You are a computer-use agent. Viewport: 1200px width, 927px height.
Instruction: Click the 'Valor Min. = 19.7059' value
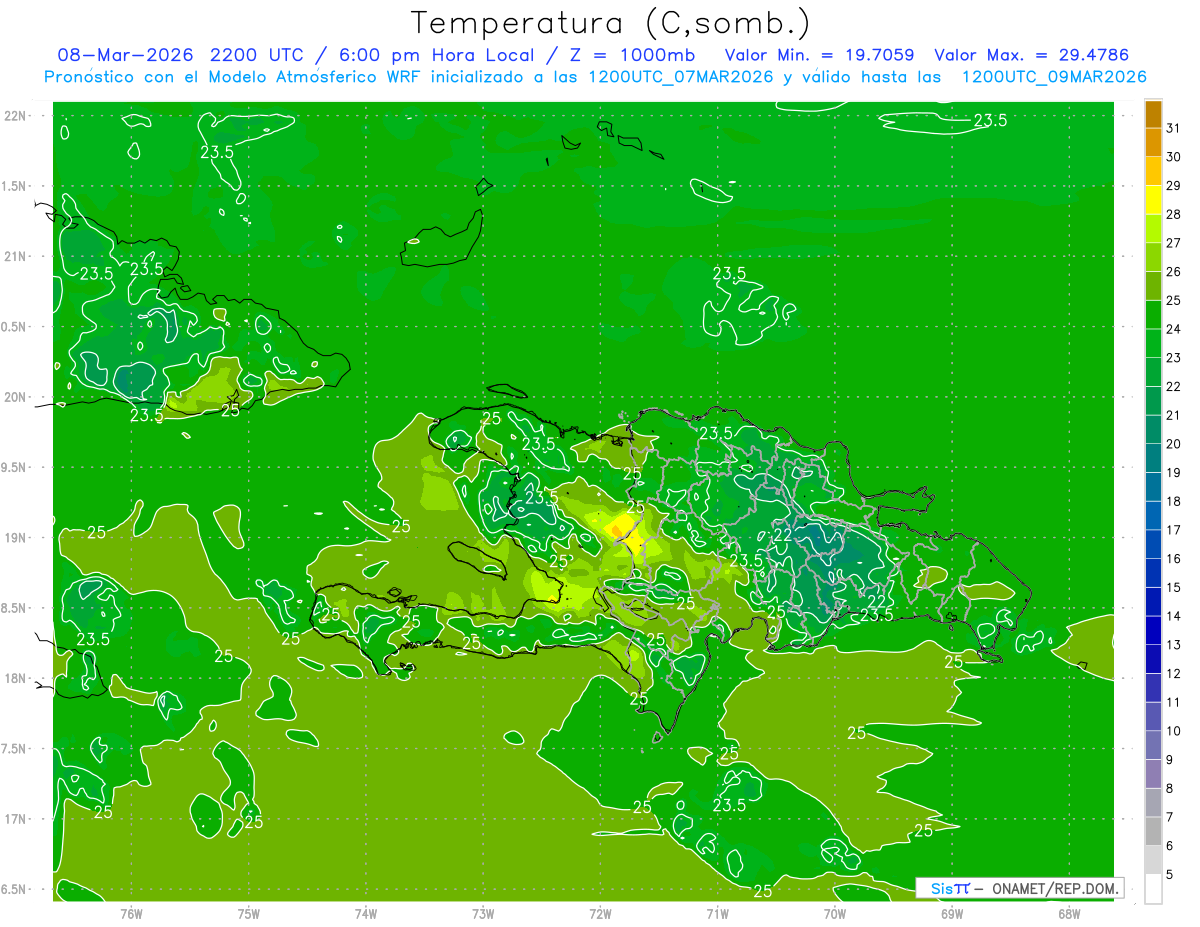[x=819, y=55]
